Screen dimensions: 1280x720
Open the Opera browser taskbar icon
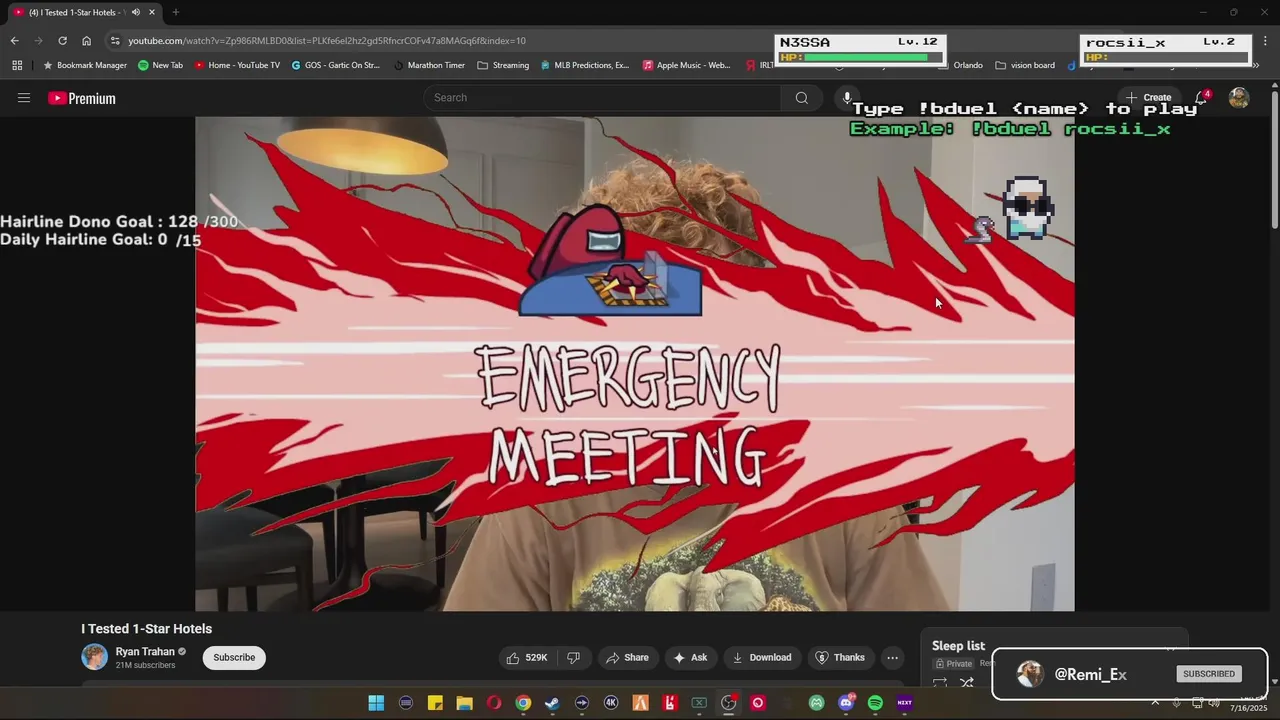coord(494,703)
